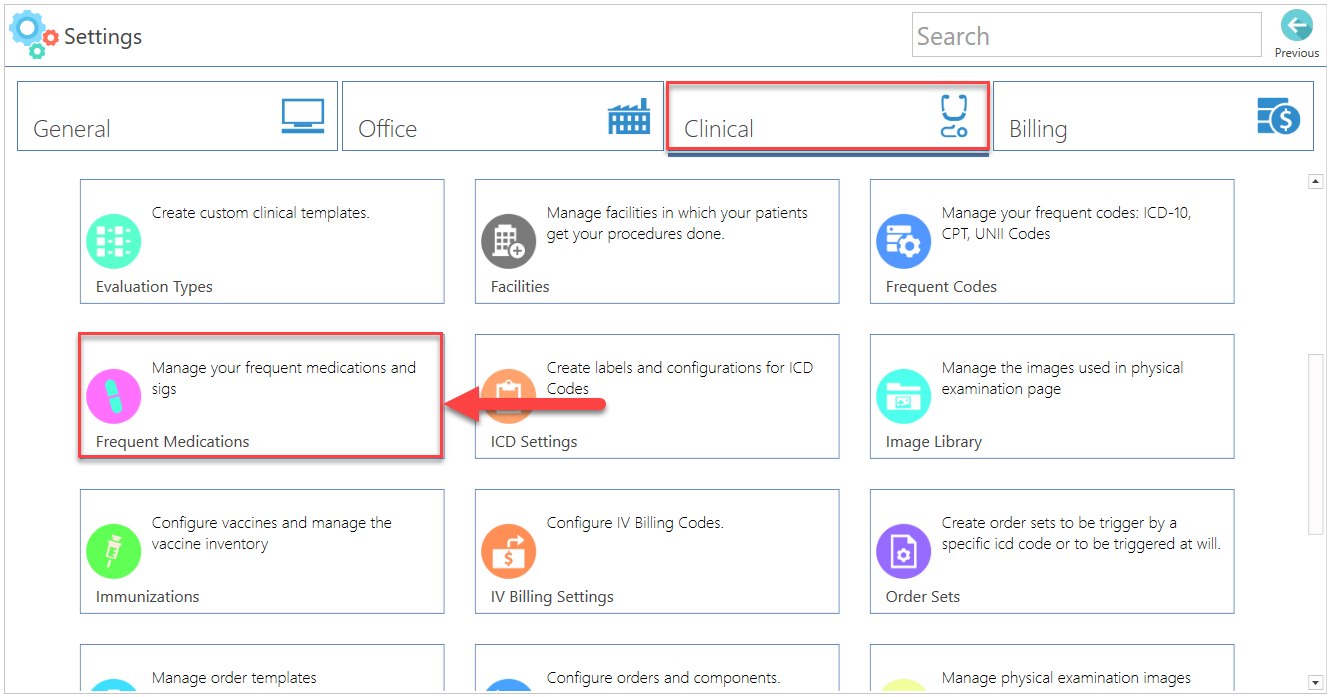This screenshot has height=697, width=1331.
Task: Open the ICD Settings clipboard icon
Action: pos(508,396)
